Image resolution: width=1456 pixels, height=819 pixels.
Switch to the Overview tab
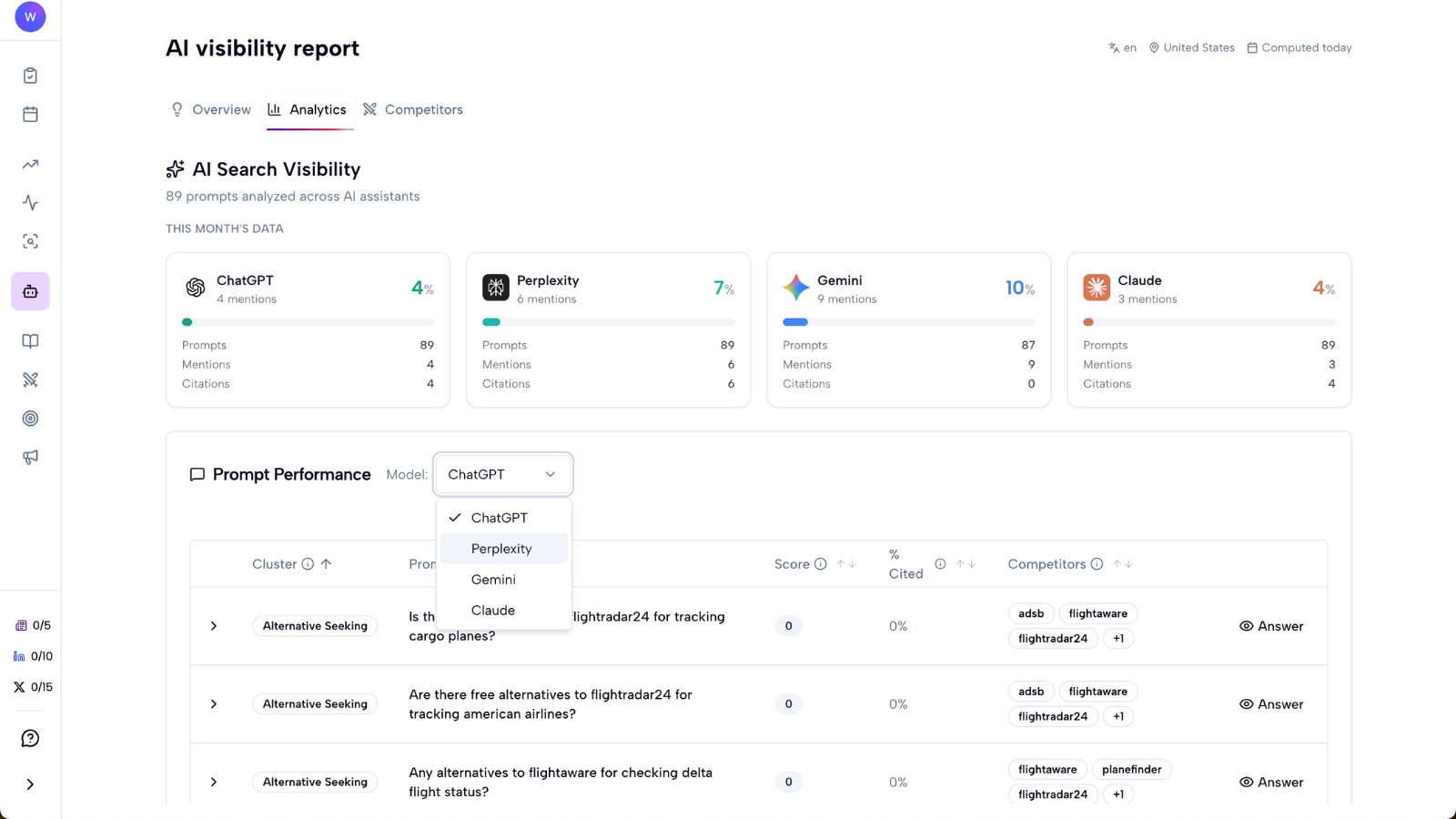coord(211,109)
